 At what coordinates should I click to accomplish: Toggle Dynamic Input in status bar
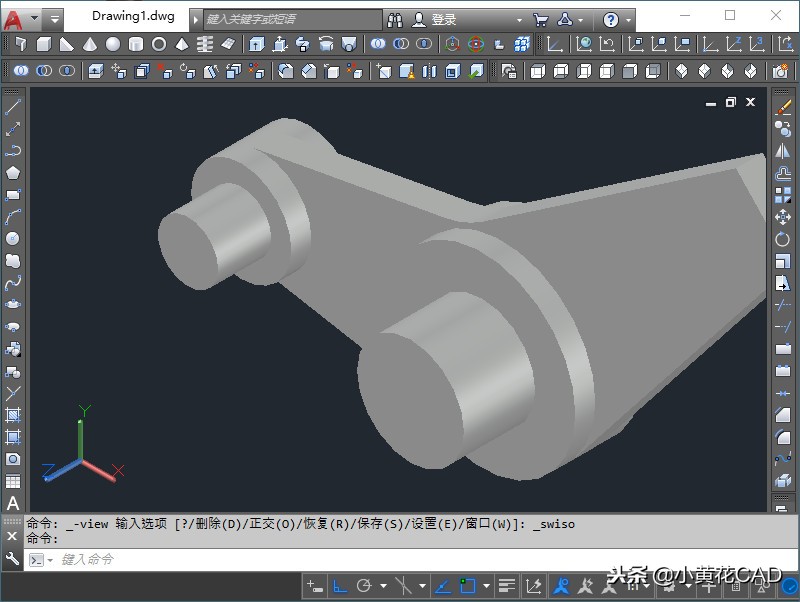point(315,586)
